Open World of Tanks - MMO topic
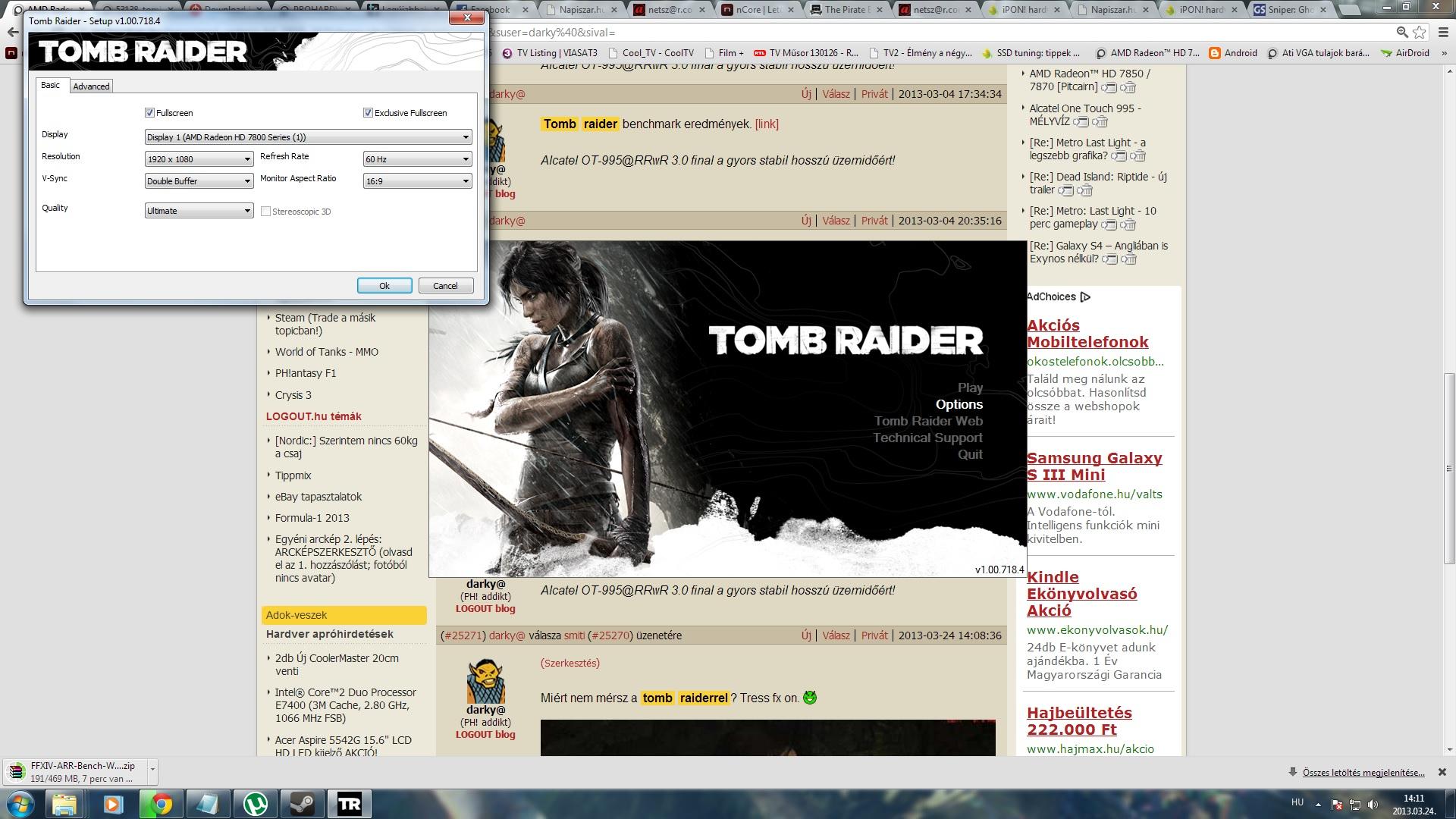The height and width of the screenshot is (819, 1456). (327, 352)
